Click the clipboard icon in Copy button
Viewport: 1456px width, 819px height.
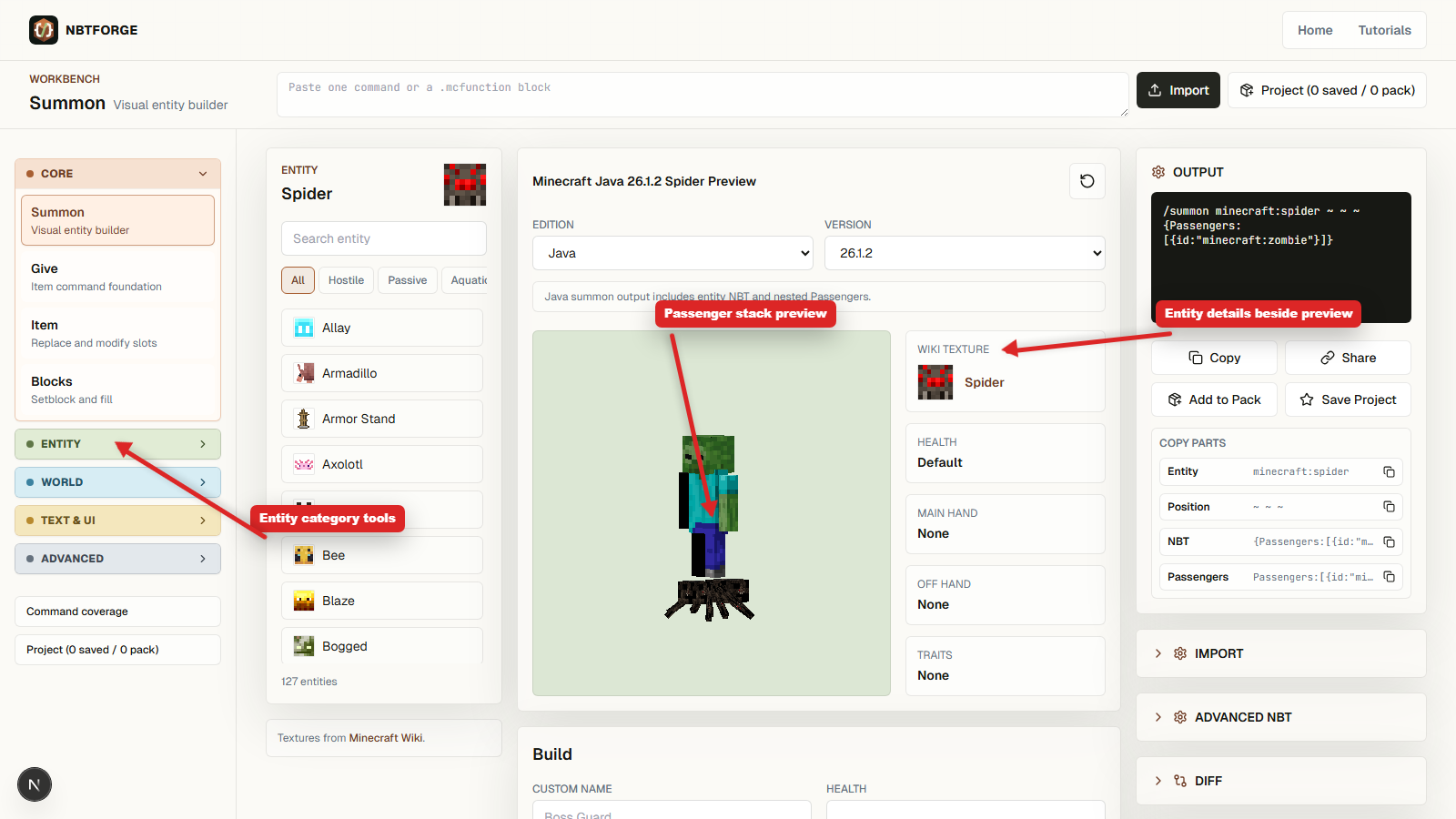1196,358
